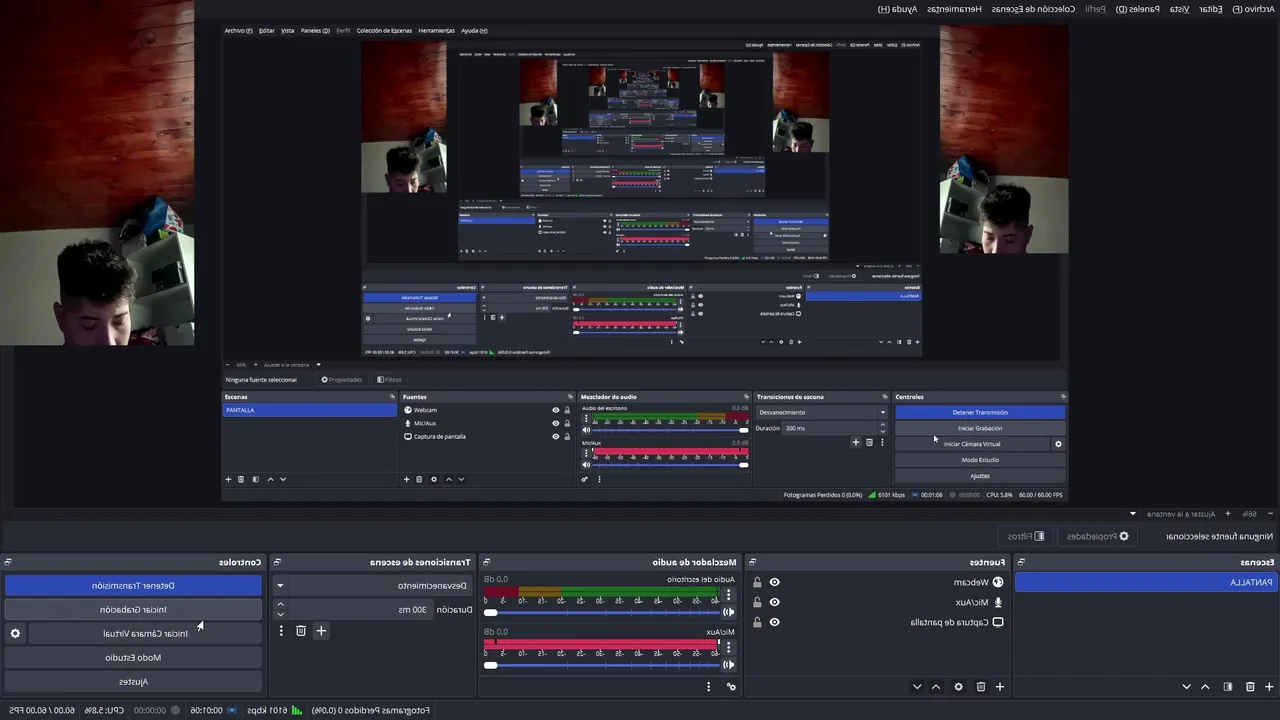Move source up in Fuentes panel
The height and width of the screenshot is (720, 1280).
coord(936,687)
